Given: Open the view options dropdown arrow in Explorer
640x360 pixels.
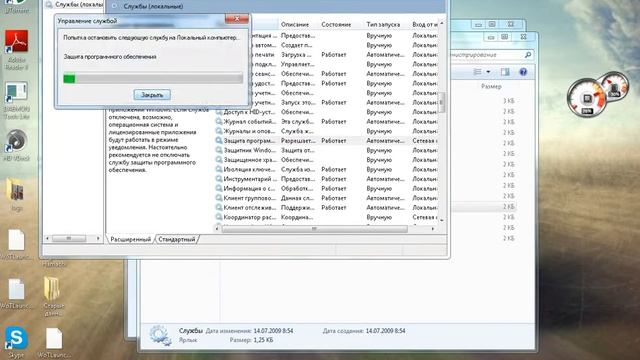Looking at the screenshot, I should (488, 72).
